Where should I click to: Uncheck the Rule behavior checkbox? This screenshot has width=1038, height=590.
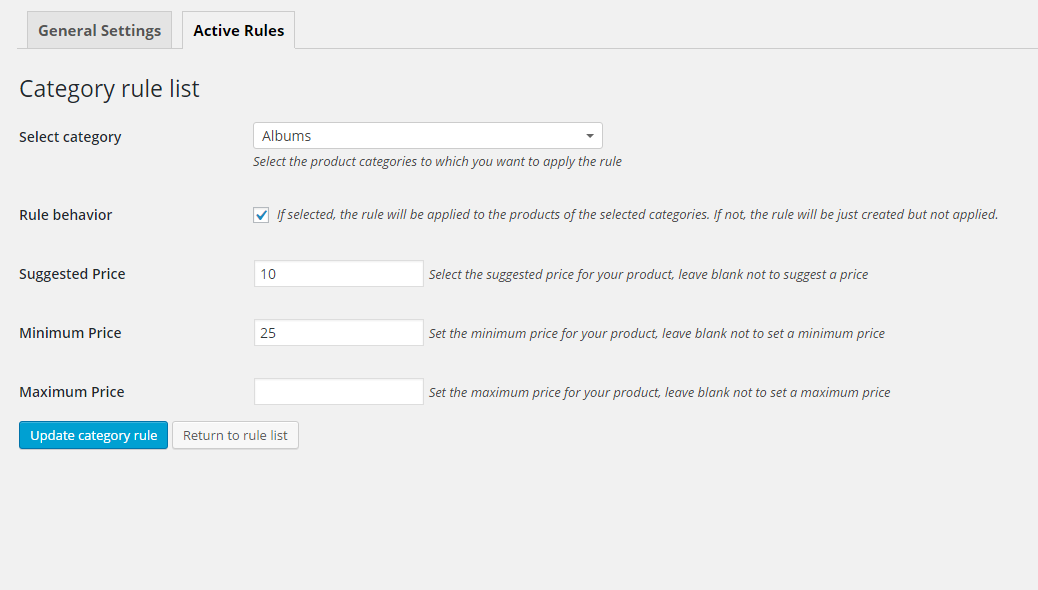(x=261, y=215)
